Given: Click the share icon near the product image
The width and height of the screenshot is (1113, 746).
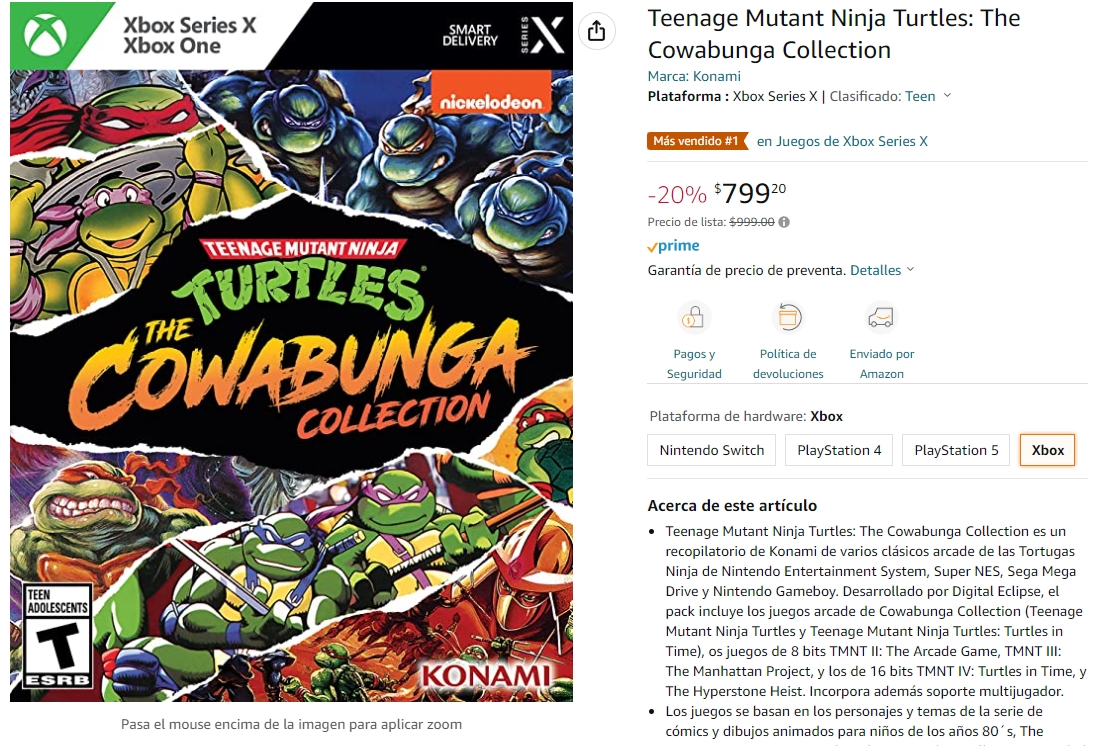Looking at the screenshot, I should point(597,31).
